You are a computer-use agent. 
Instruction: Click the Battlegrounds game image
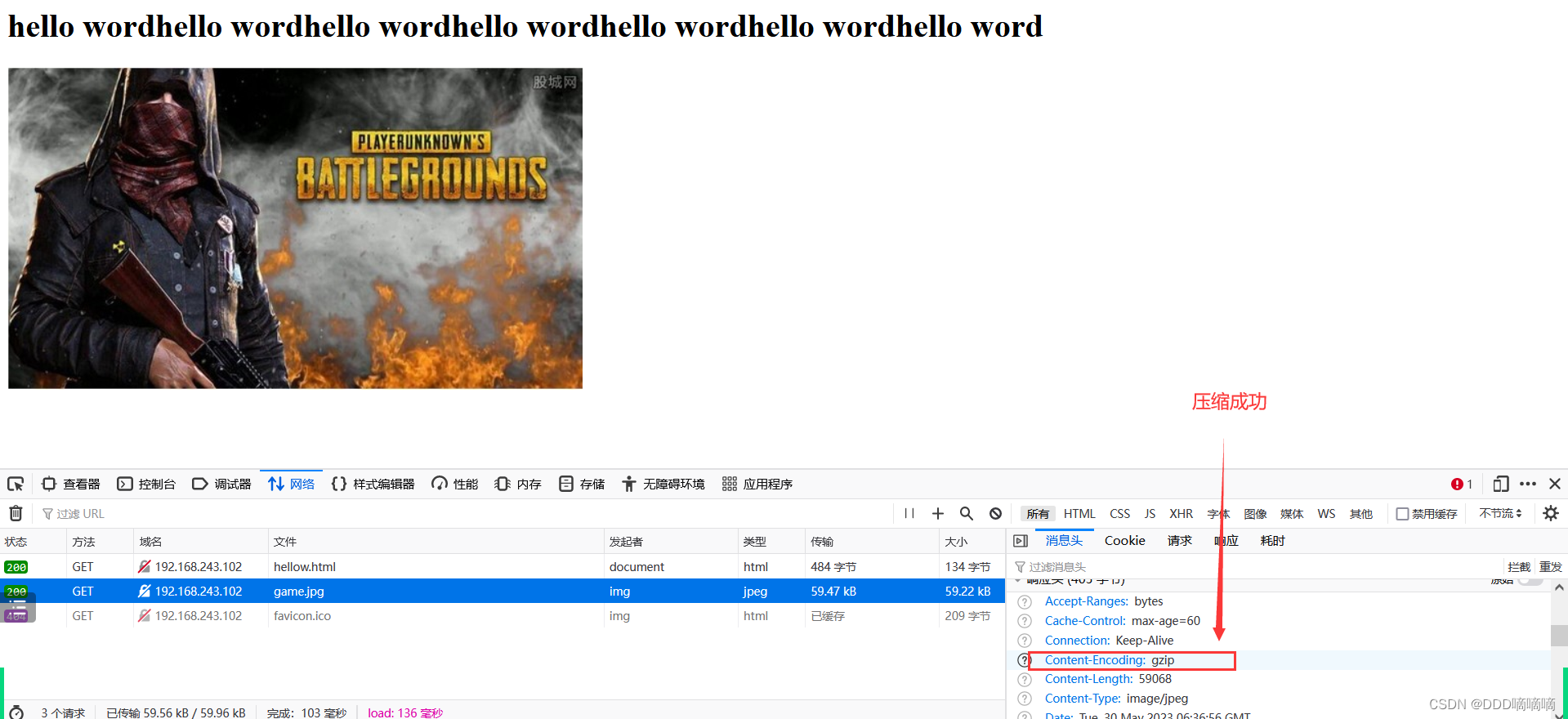pos(295,228)
